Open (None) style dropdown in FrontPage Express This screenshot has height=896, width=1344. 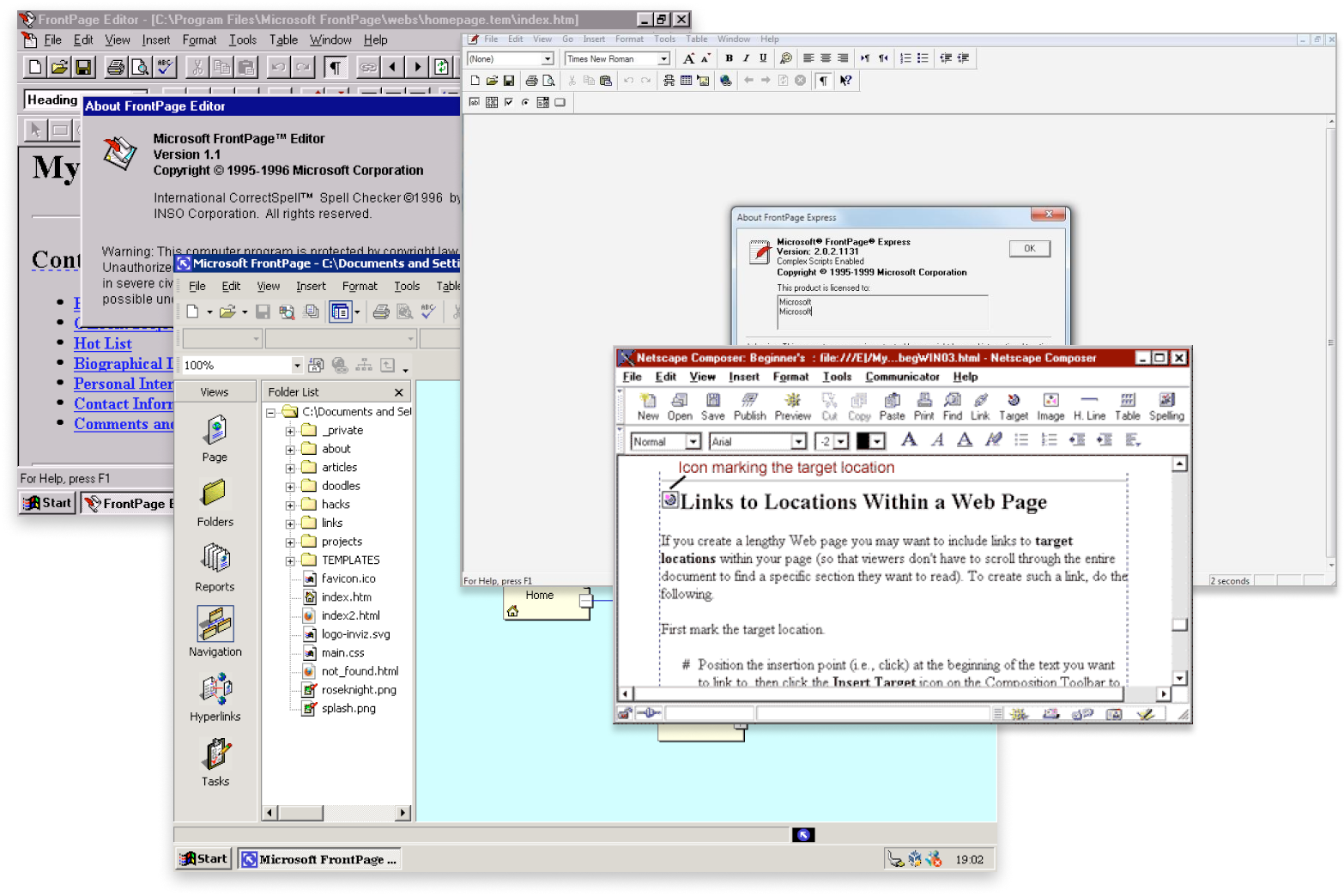pyautogui.click(x=548, y=59)
